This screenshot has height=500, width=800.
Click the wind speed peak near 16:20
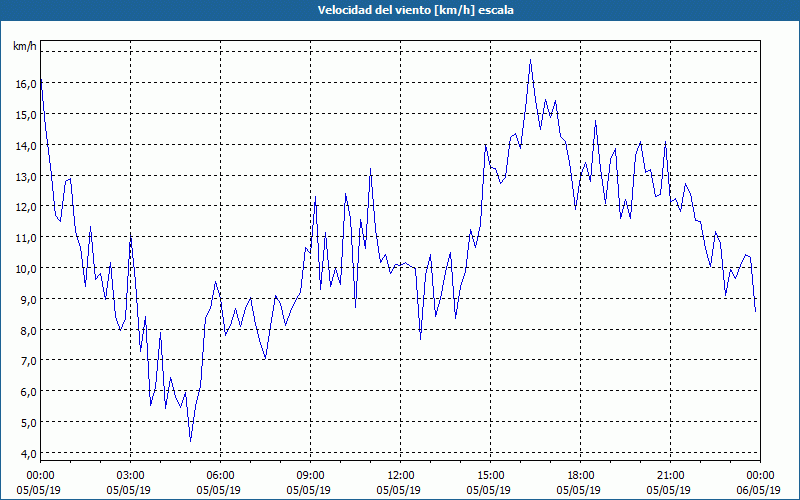(531, 60)
